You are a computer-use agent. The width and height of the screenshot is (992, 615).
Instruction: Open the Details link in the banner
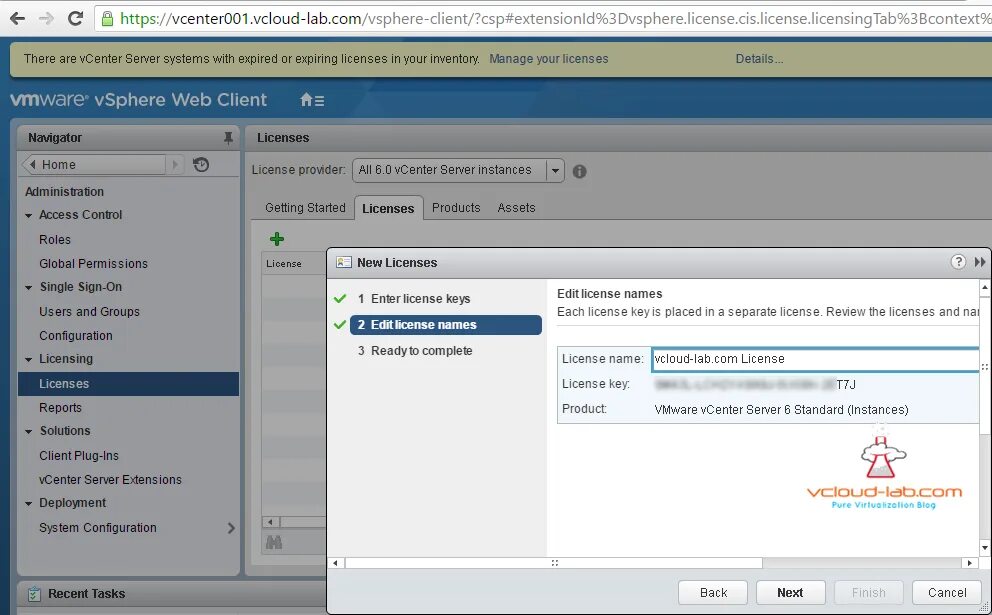(759, 59)
